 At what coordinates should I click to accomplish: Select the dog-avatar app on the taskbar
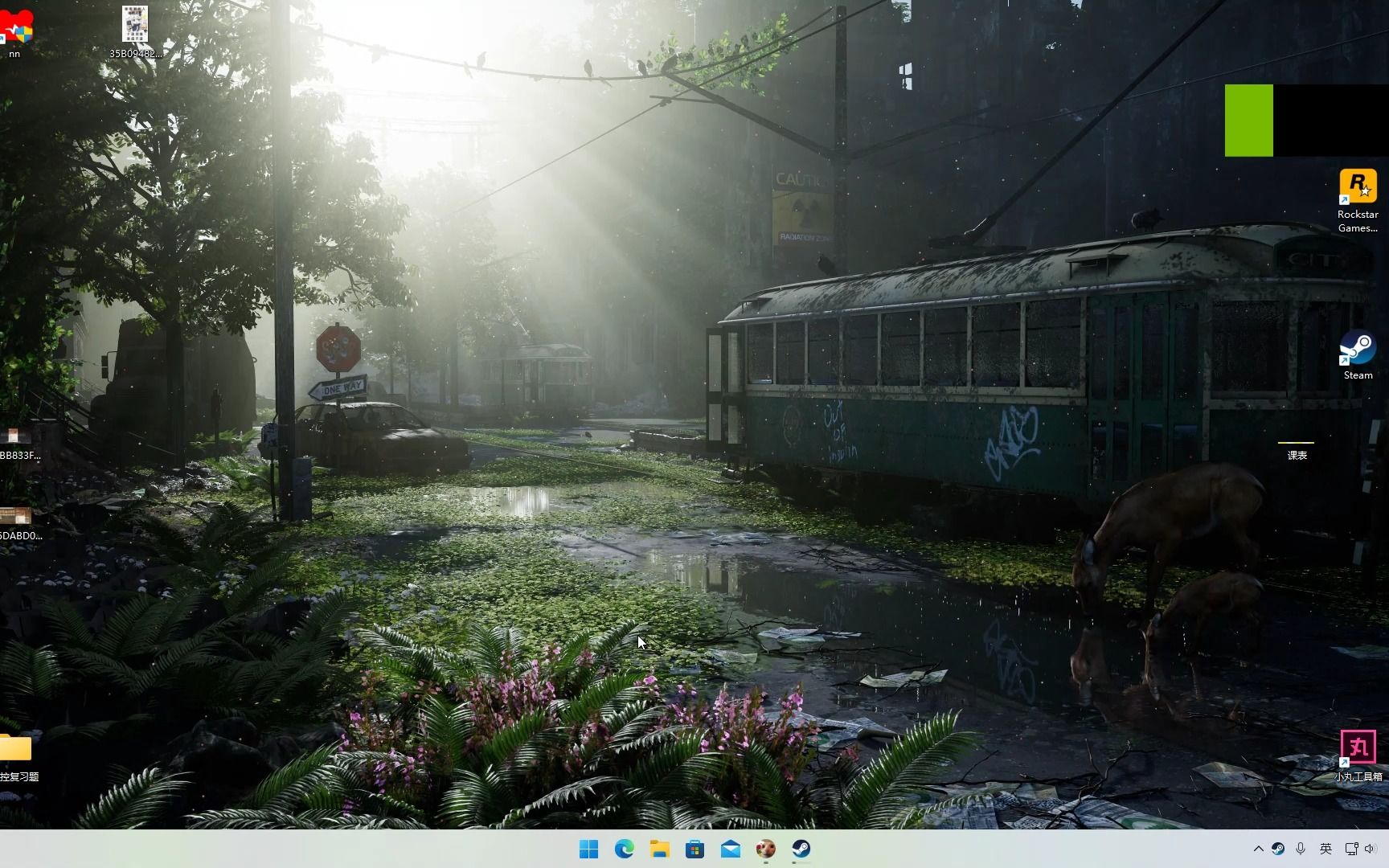765,849
